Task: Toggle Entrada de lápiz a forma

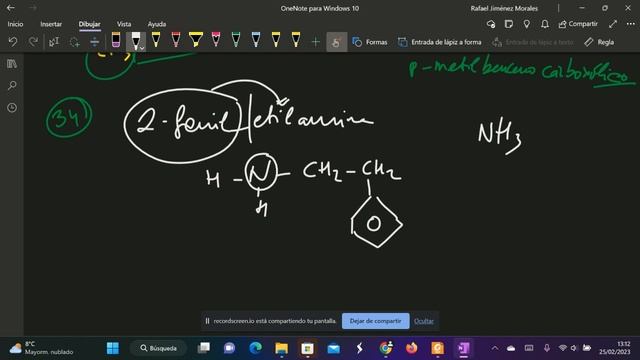Action: 440,42
